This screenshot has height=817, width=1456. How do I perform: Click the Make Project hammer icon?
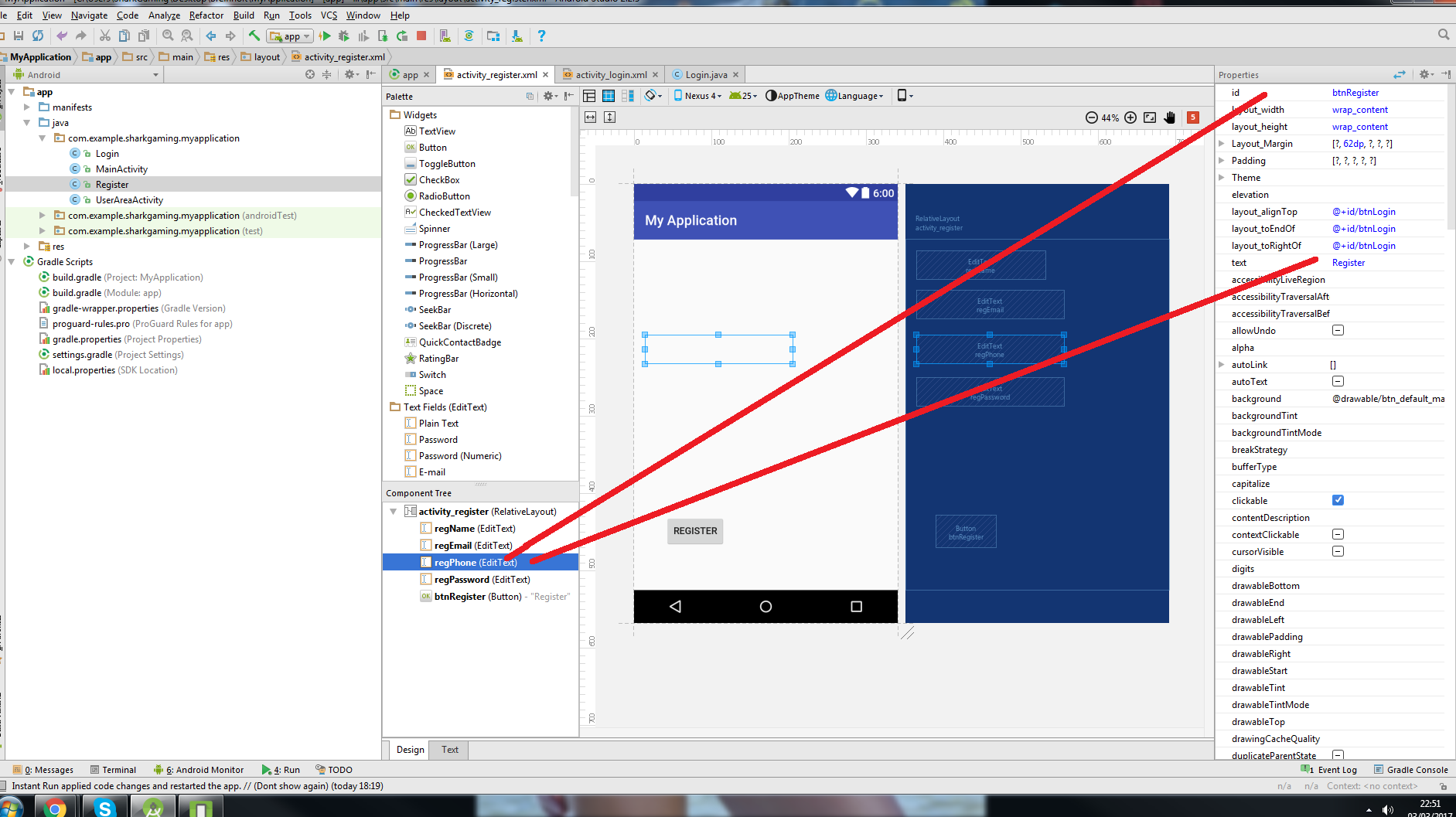(x=254, y=36)
